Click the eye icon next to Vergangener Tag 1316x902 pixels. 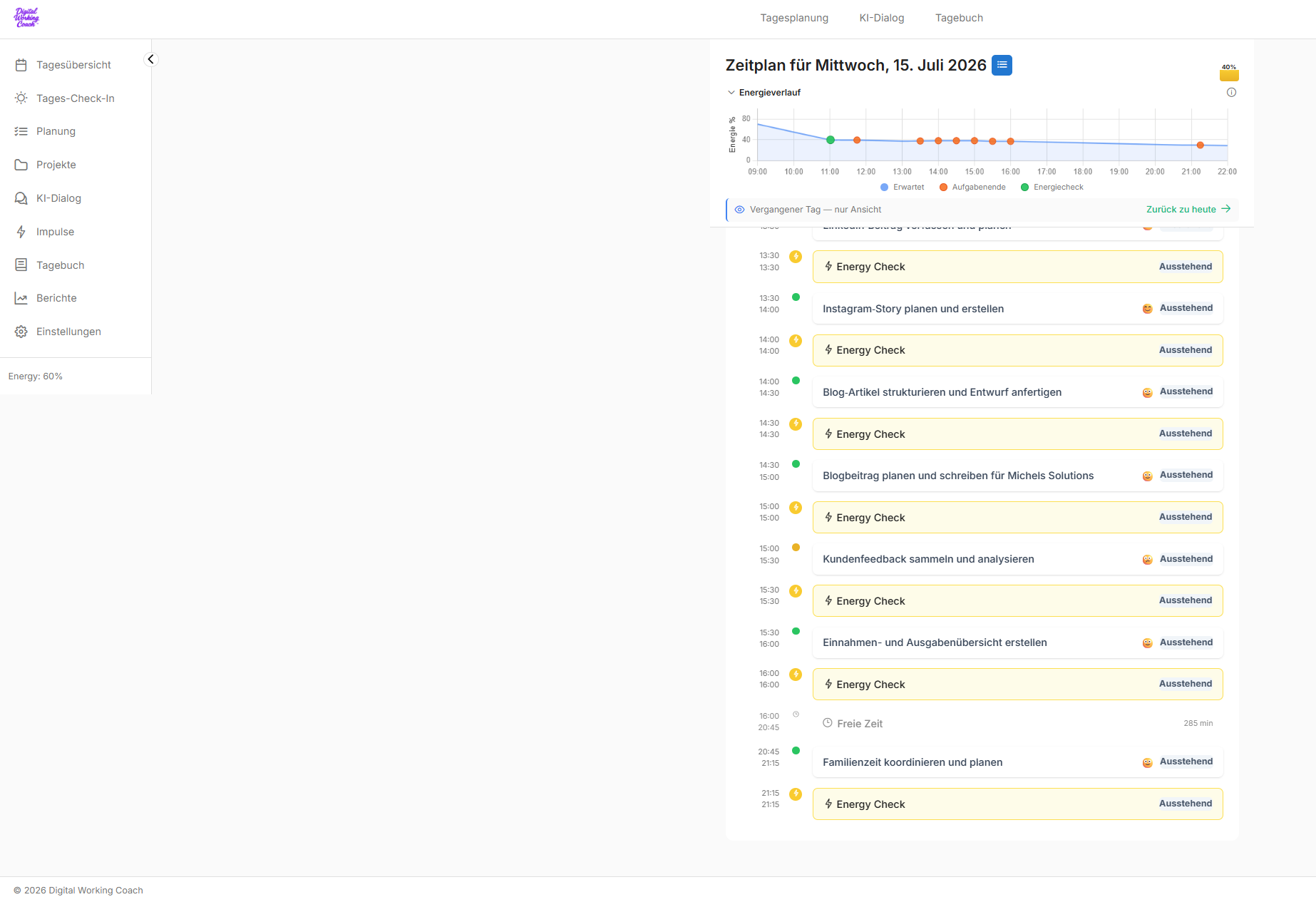(x=739, y=210)
